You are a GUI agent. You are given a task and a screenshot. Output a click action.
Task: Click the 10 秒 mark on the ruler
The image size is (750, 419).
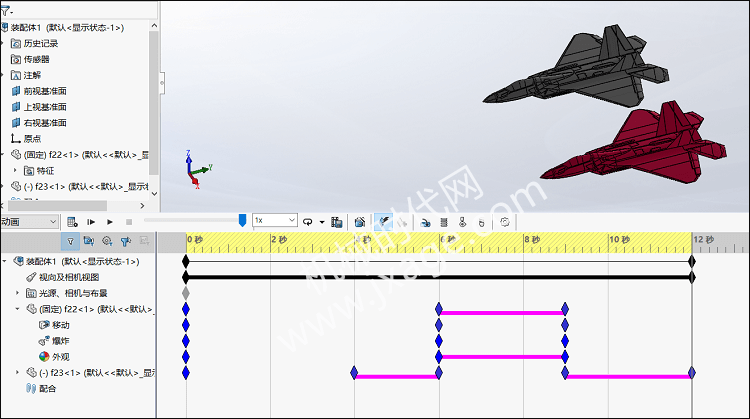(x=619, y=239)
